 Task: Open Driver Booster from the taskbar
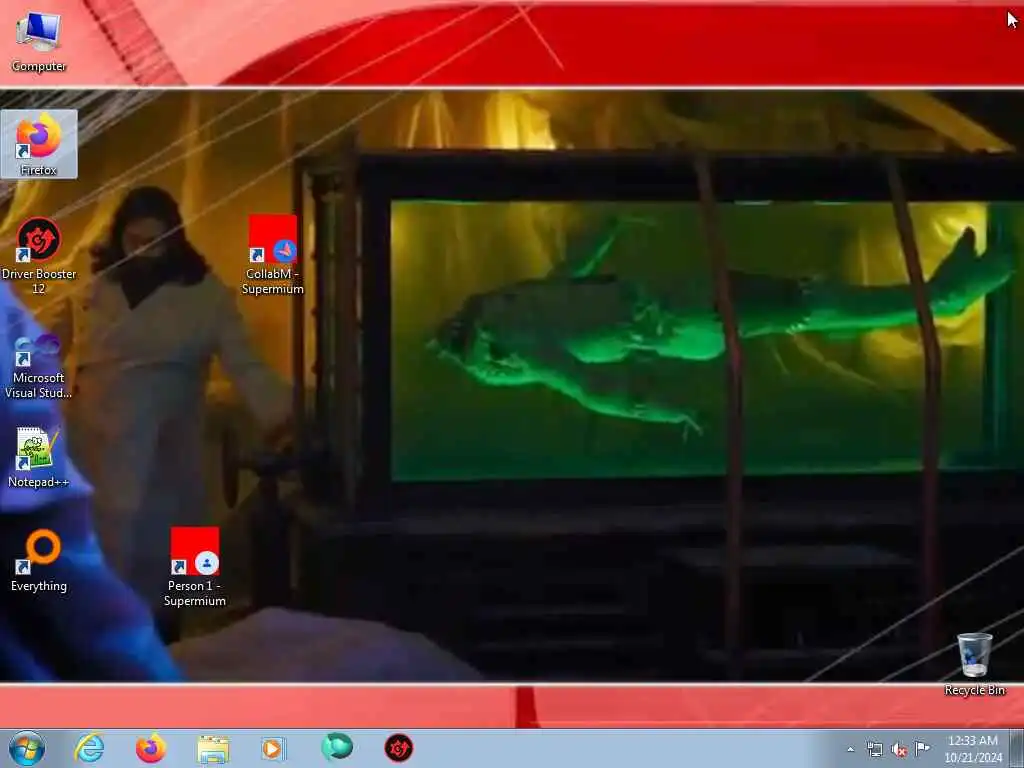399,748
